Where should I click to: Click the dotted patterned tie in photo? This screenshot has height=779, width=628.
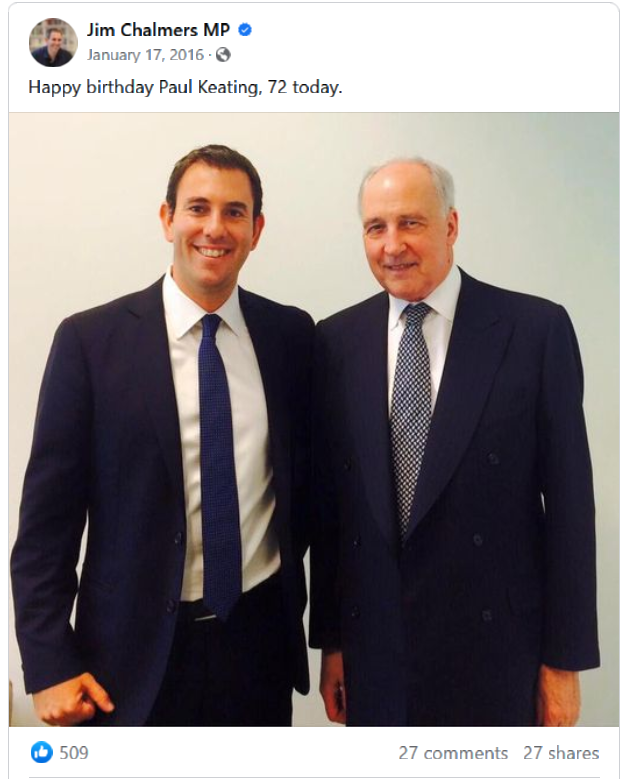[411, 417]
